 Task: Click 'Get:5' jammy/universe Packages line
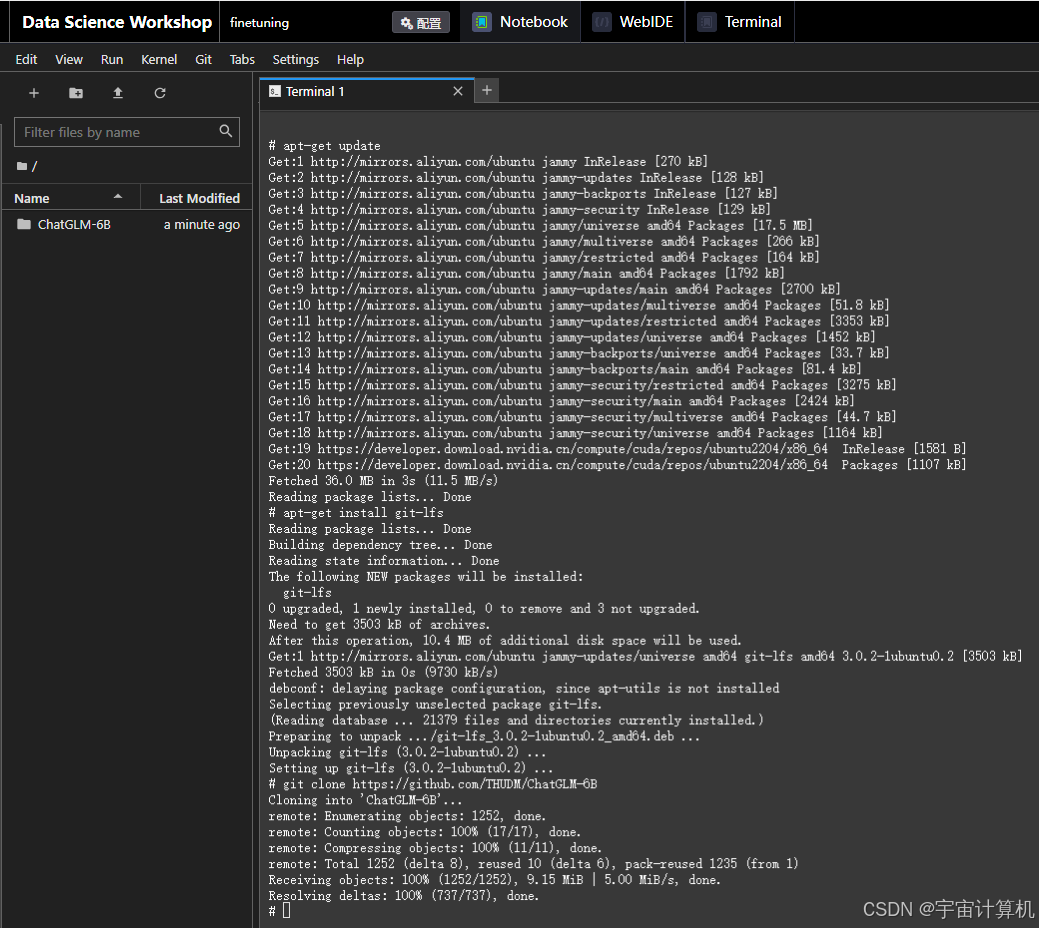tap(540, 225)
